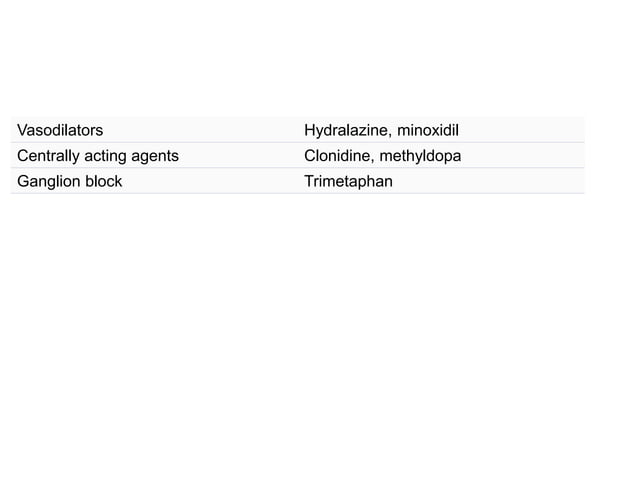This screenshot has width=638, height=478.
Task: Click the word "acting" in the table
Action: click(x=108, y=156)
